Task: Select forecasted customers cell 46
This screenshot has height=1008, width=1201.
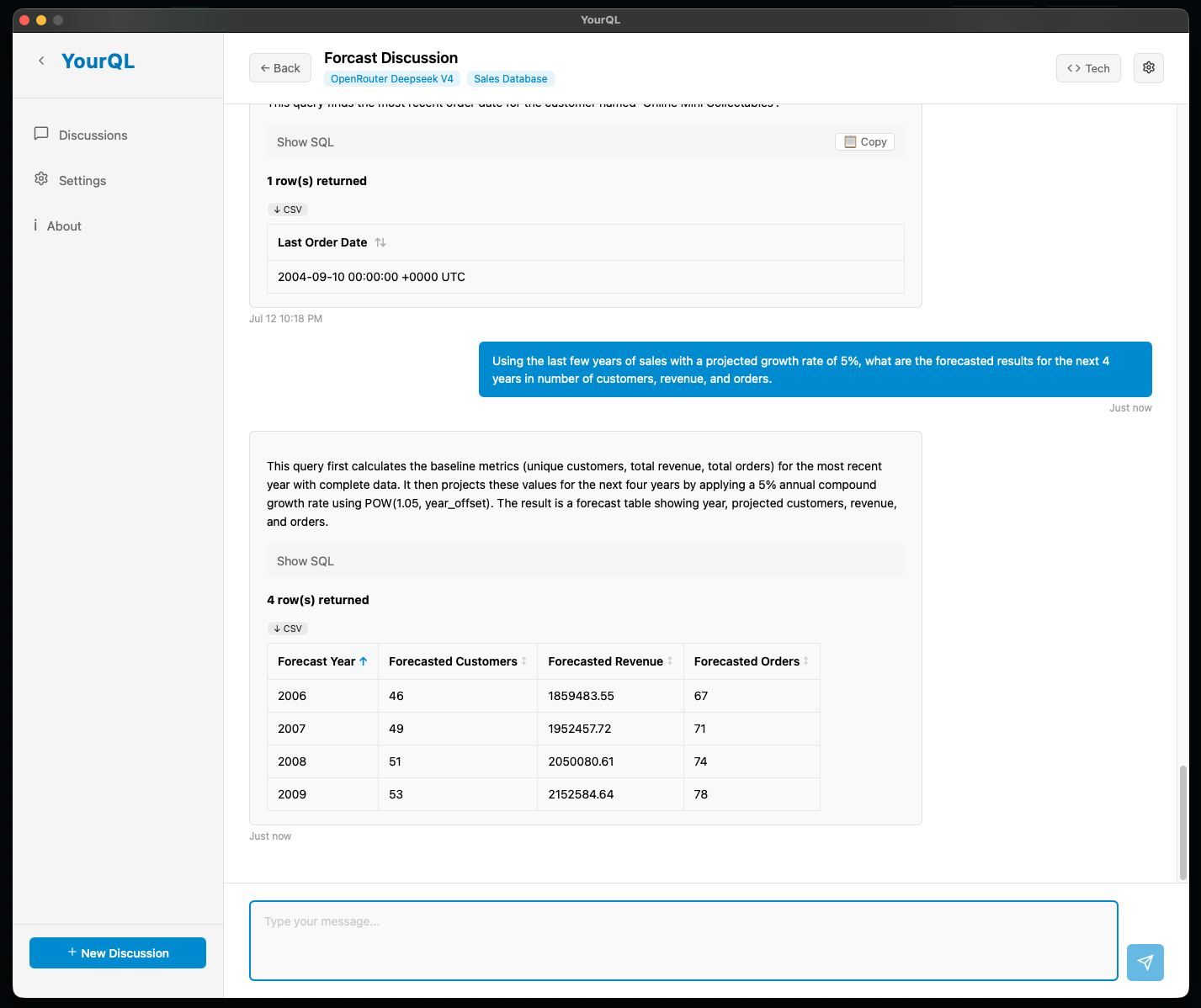Action: [458, 696]
